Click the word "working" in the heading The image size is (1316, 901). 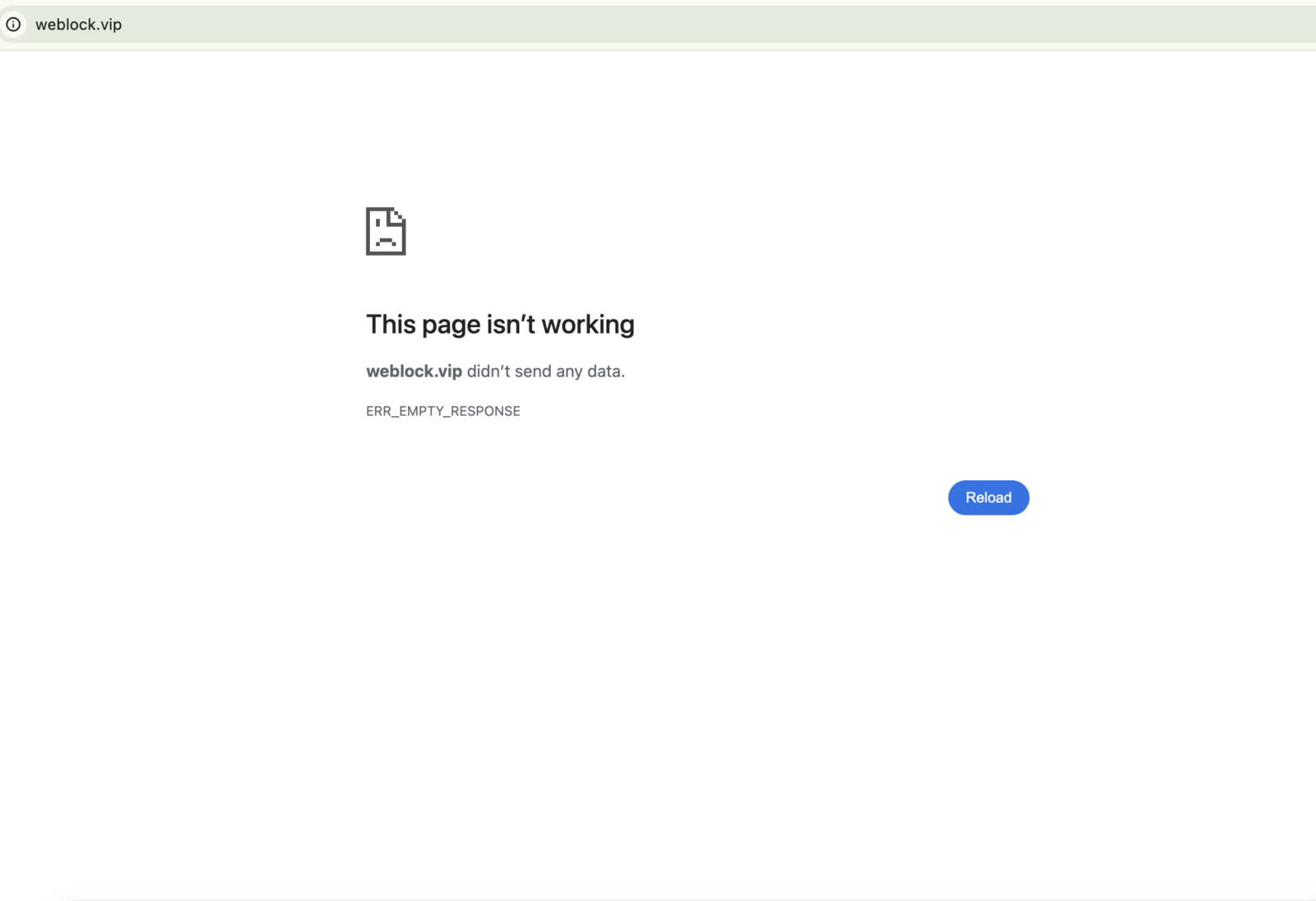[588, 326]
